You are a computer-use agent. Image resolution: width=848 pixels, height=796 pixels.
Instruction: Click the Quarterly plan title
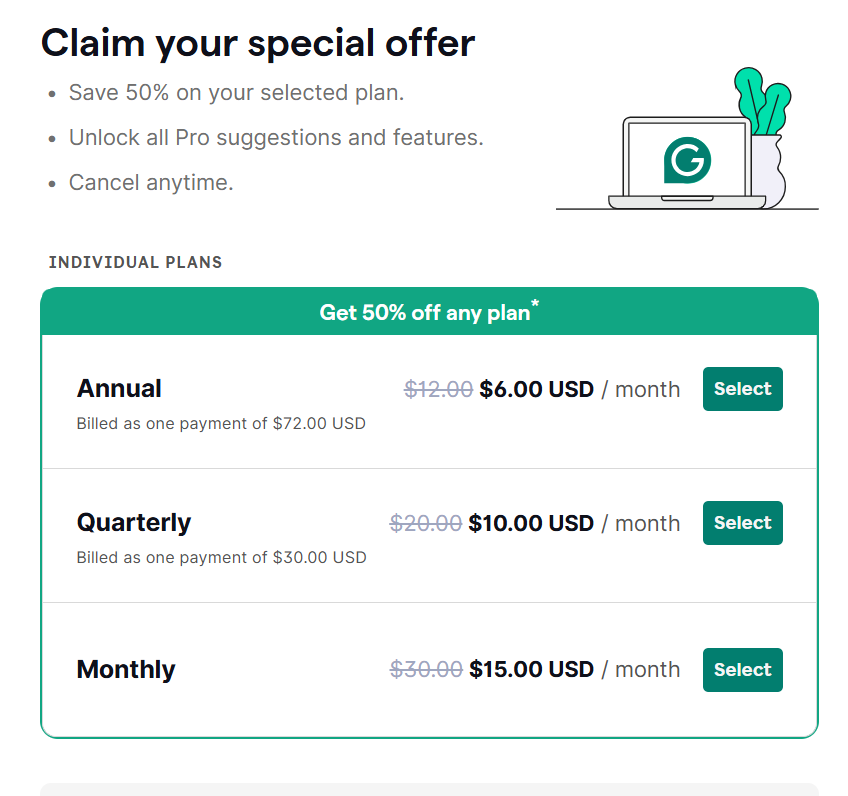pos(134,523)
